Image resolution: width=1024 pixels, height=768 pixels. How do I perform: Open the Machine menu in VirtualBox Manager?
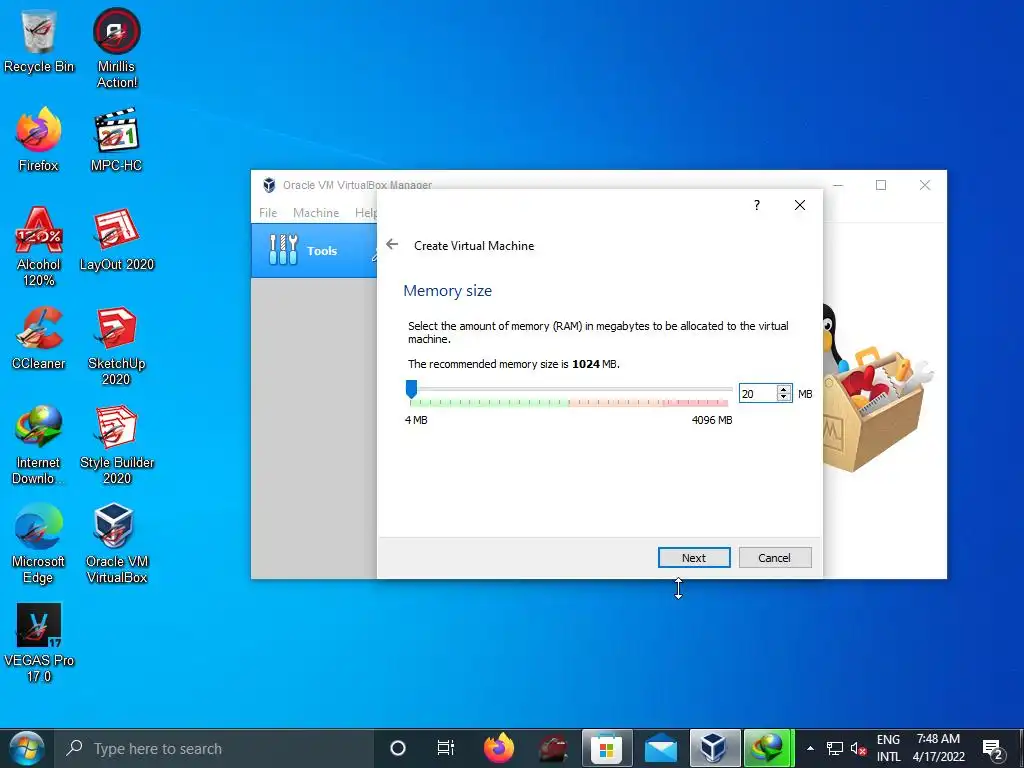[316, 213]
